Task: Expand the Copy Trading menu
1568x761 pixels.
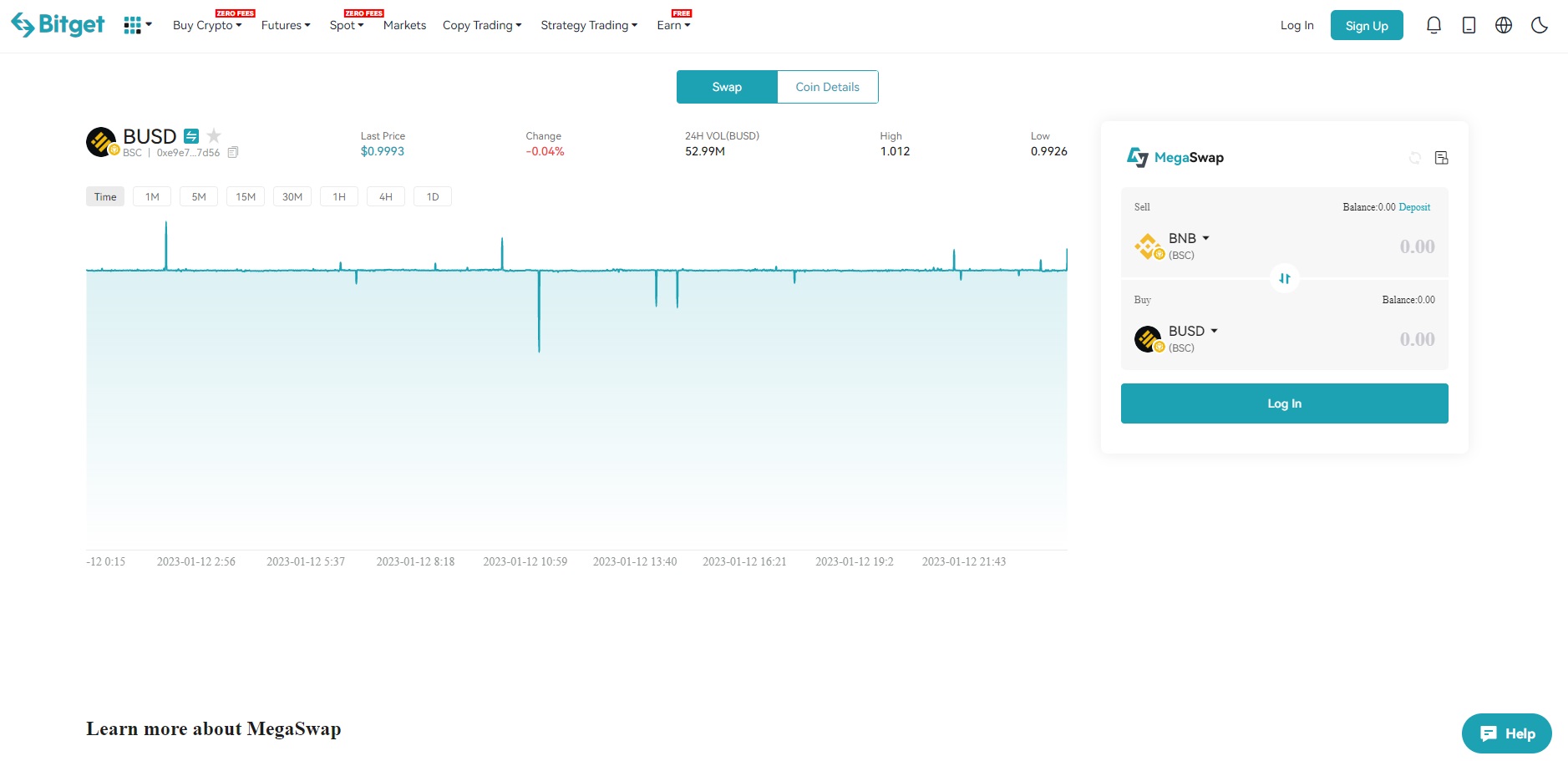Action: (482, 25)
